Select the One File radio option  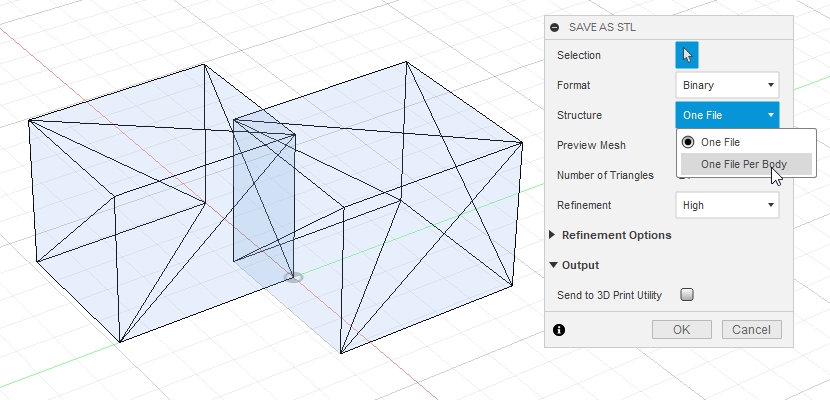(x=688, y=142)
